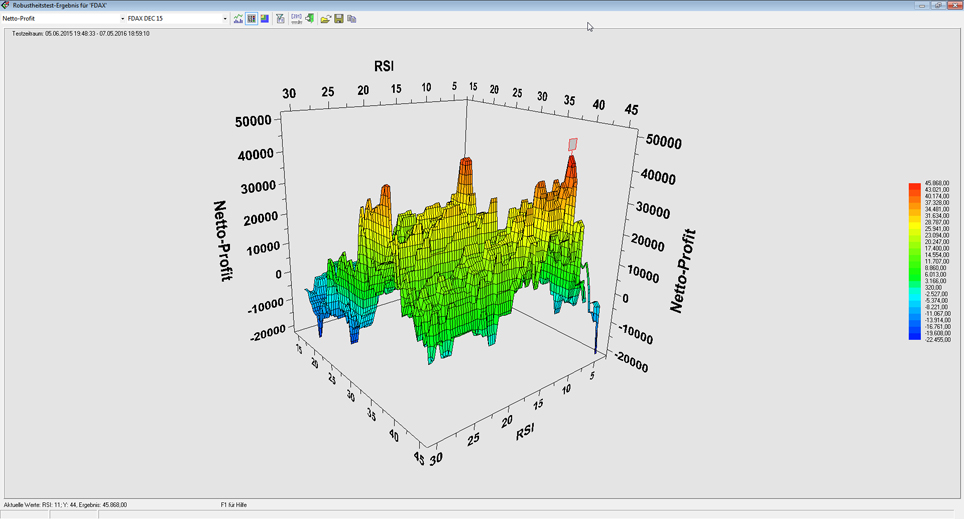This screenshot has height=519, width=964.
Task: Minimize the Robustheitstest-Ergebnis window
Action: click(922, 5)
